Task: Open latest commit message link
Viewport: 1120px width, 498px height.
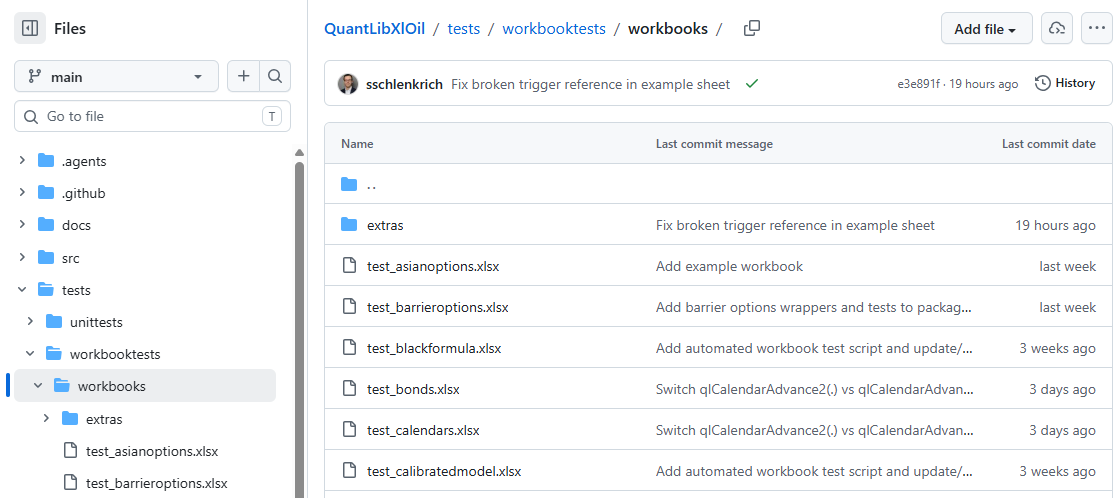Action: click(591, 84)
